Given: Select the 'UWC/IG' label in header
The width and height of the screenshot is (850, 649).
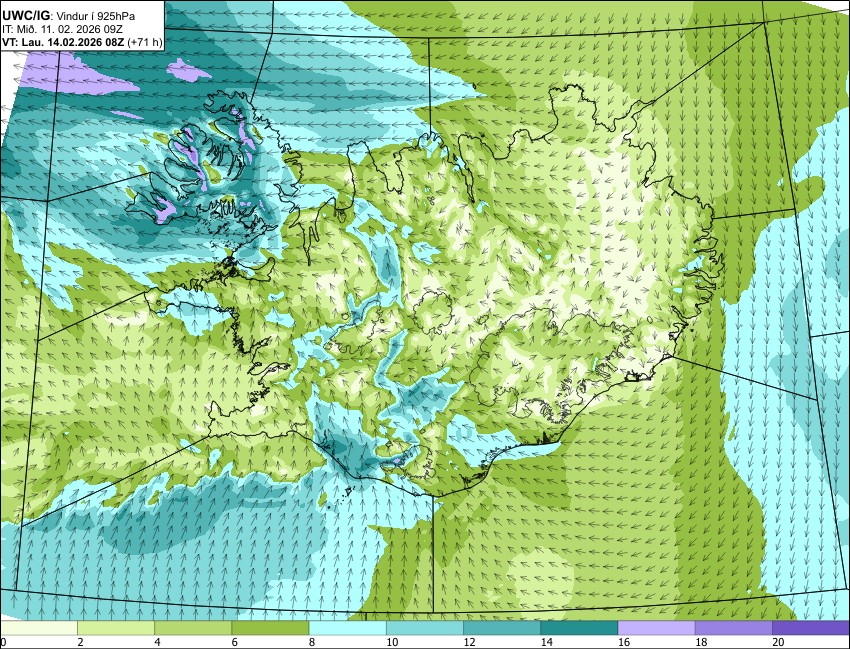Looking at the screenshot, I should coord(25,16).
